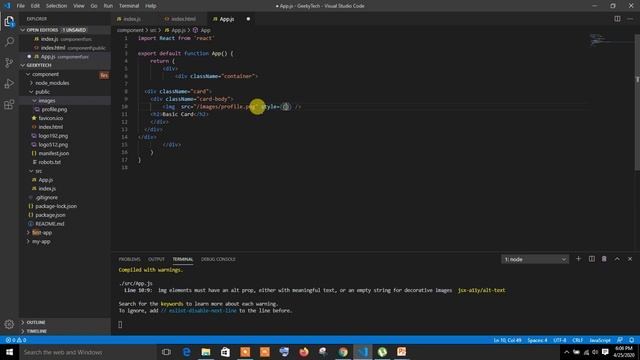Go to line via Ln 10, Col status item

[x=507, y=340]
